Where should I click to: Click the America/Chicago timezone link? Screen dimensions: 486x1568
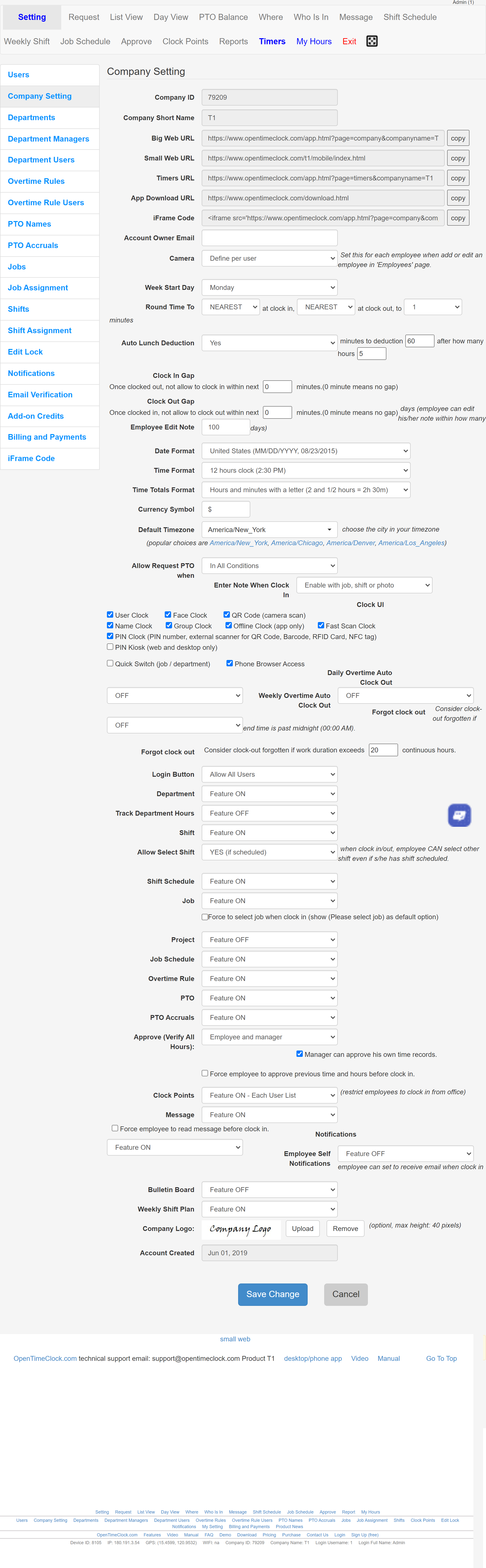pyautogui.click(x=297, y=543)
